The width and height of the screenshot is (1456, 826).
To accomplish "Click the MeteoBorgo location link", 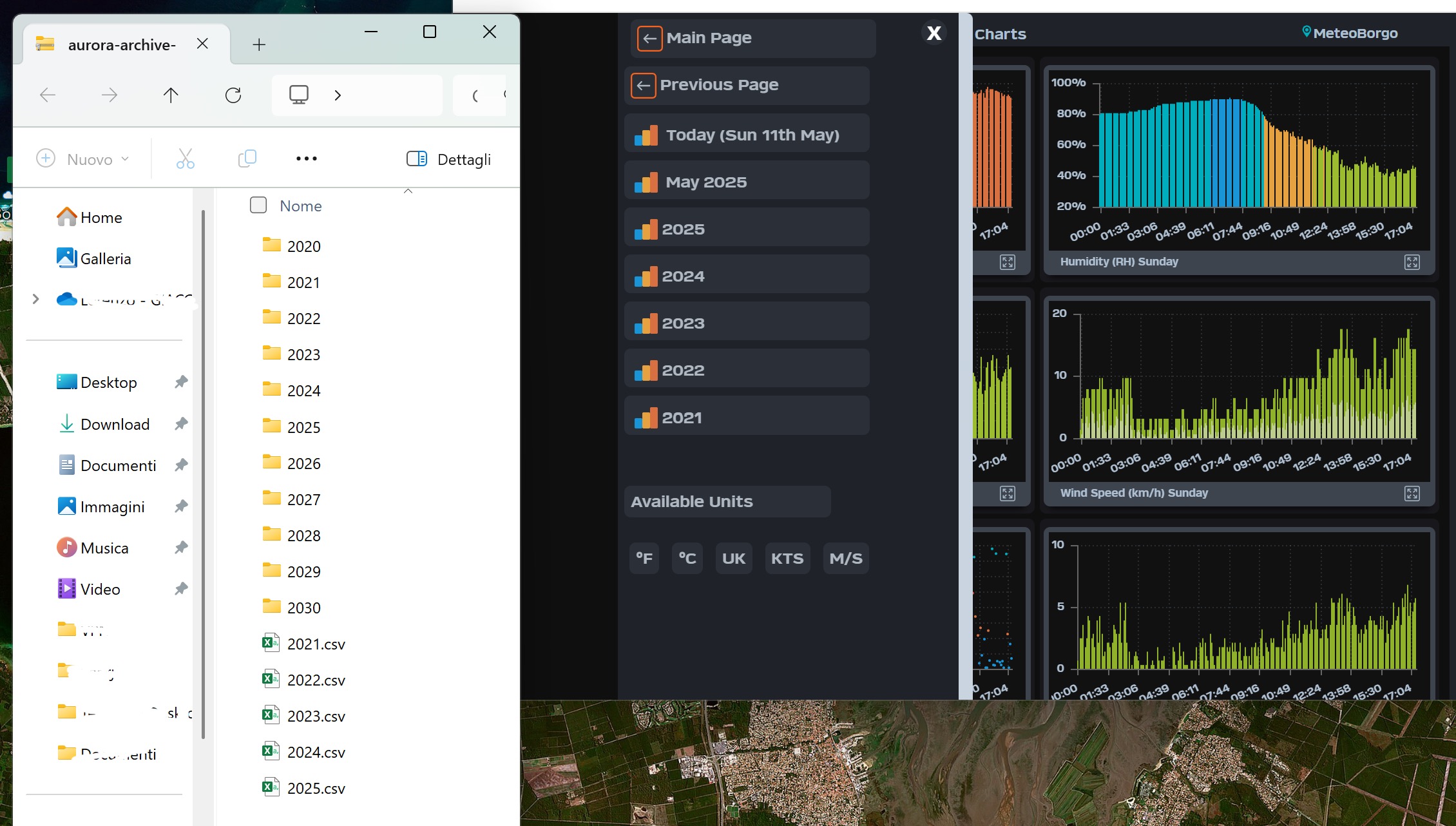I will tap(1350, 33).
